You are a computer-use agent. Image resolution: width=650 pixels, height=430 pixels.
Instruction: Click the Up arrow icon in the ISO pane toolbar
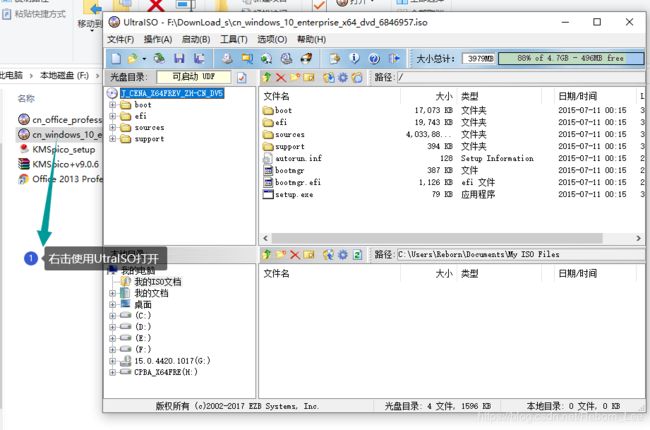(267, 77)
